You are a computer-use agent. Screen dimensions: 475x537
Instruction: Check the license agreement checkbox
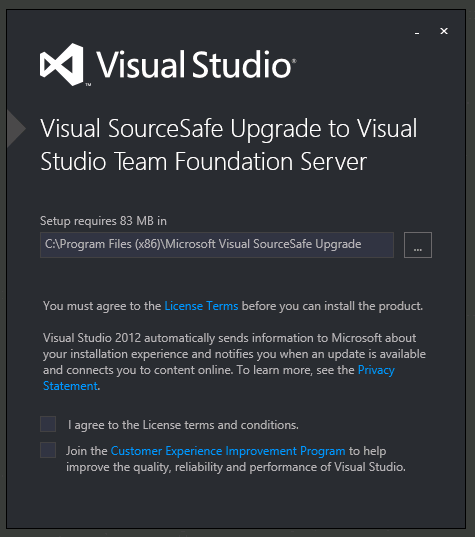click(48, 424)
